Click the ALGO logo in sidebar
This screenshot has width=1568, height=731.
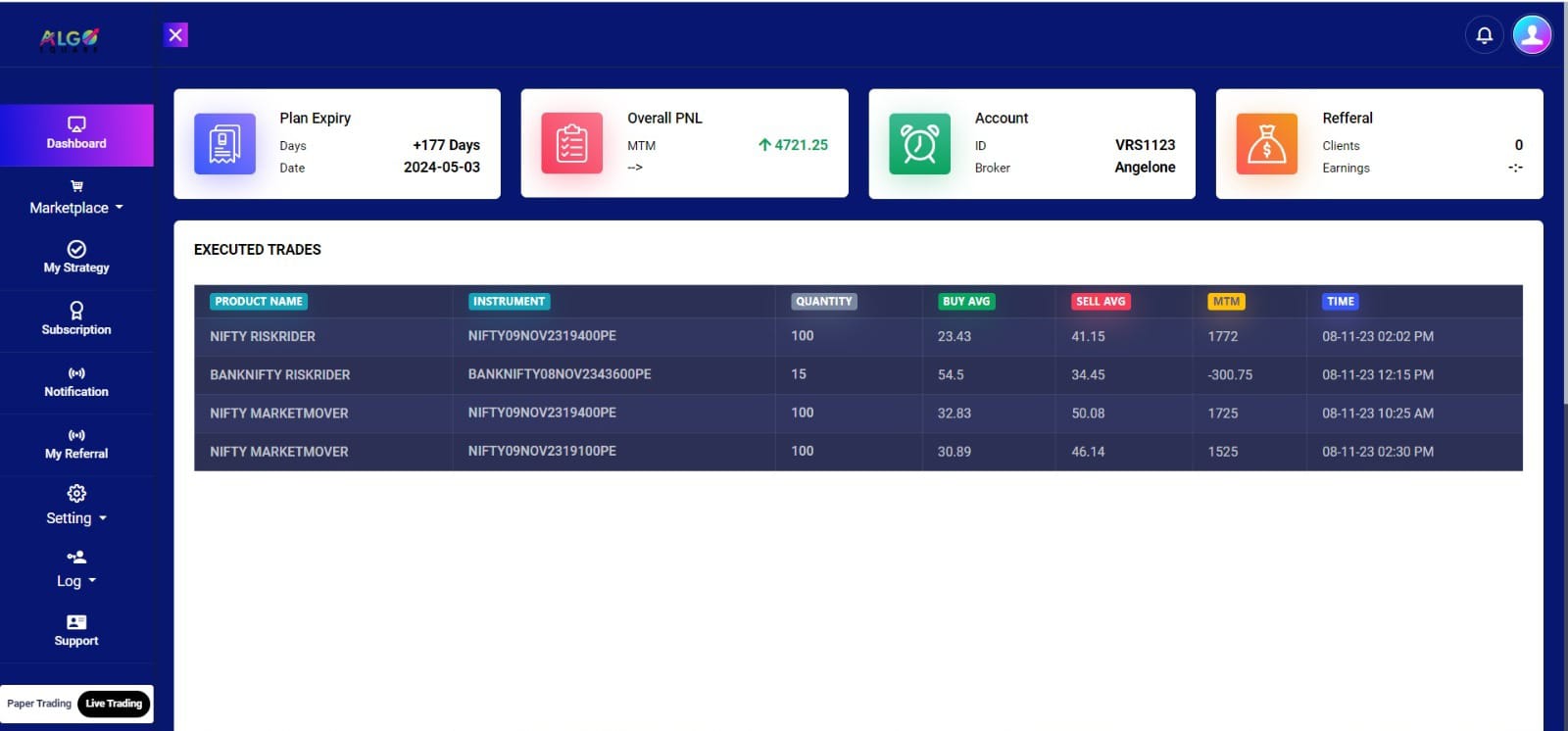(x=70, y=38)
